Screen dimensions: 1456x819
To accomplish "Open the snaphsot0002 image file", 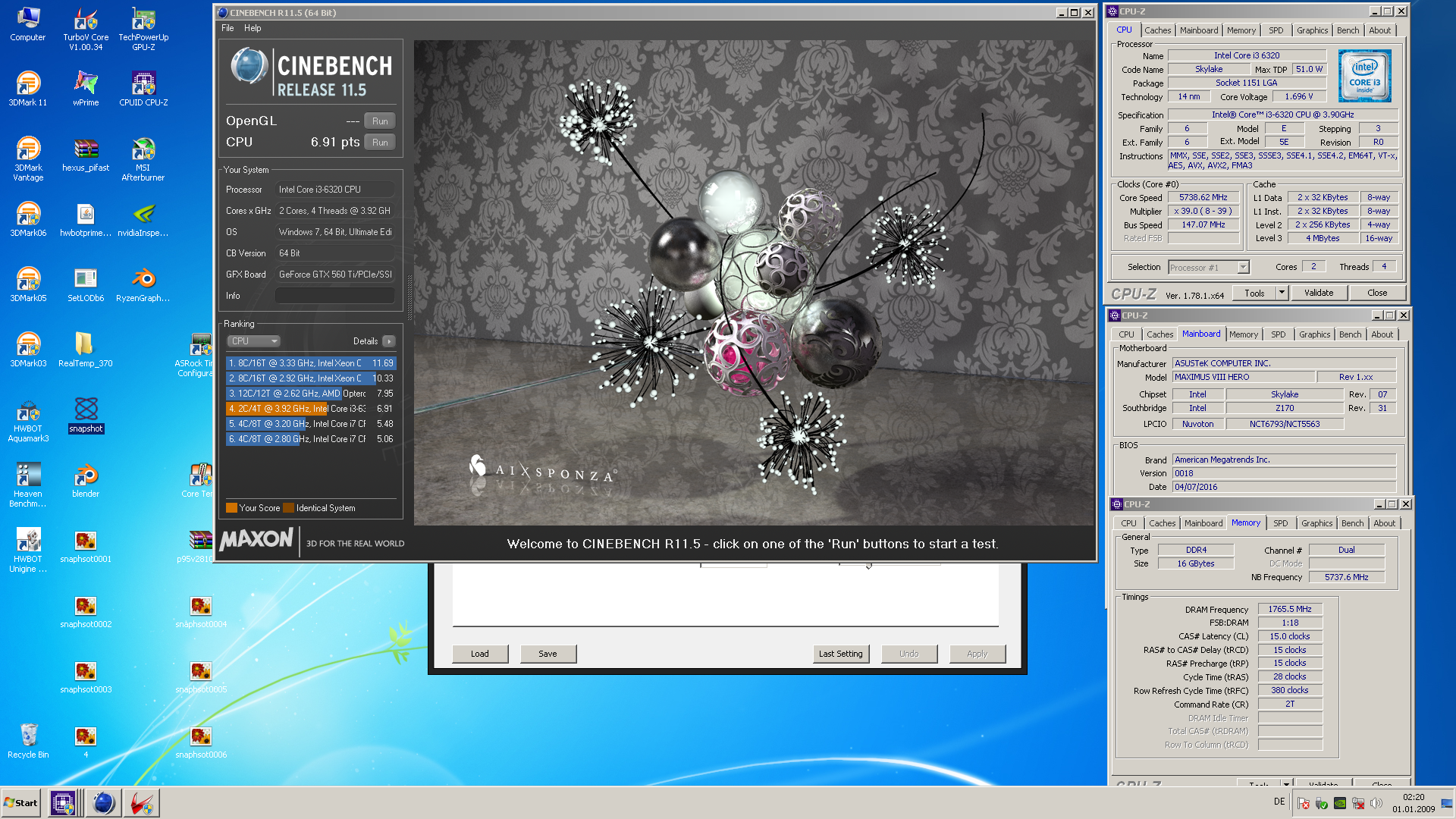I will point(86,610).
